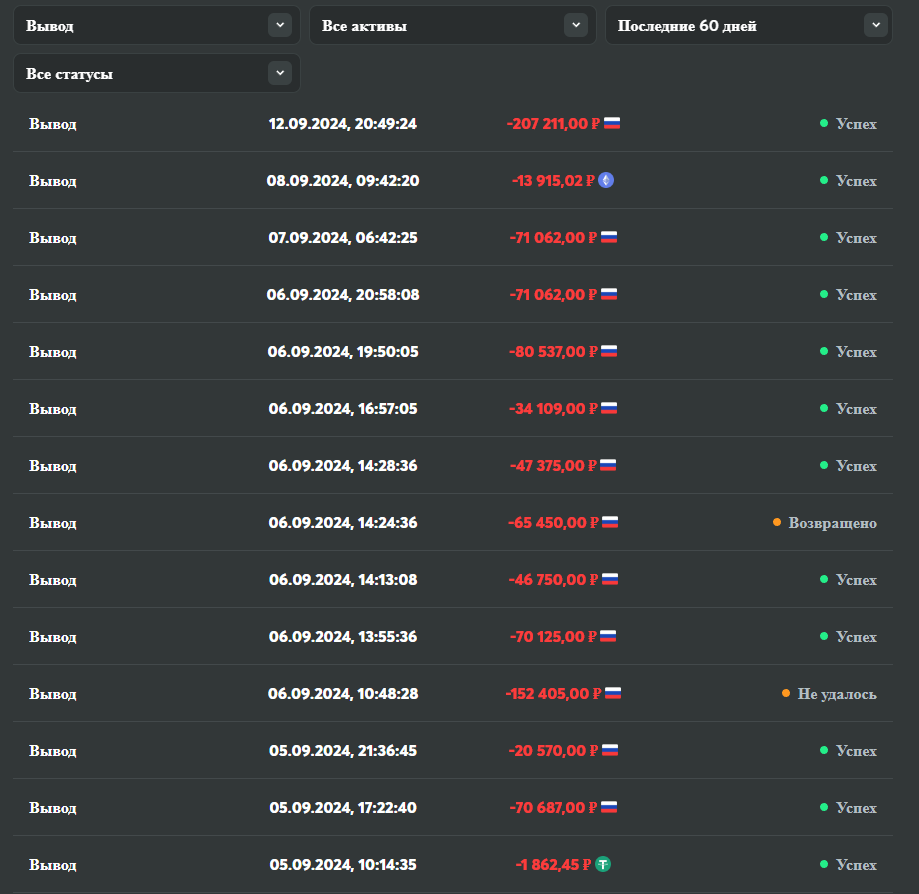Click the orange status dot beside Возвращено
Screen dimensions: 919x894
tap(777, 522)
